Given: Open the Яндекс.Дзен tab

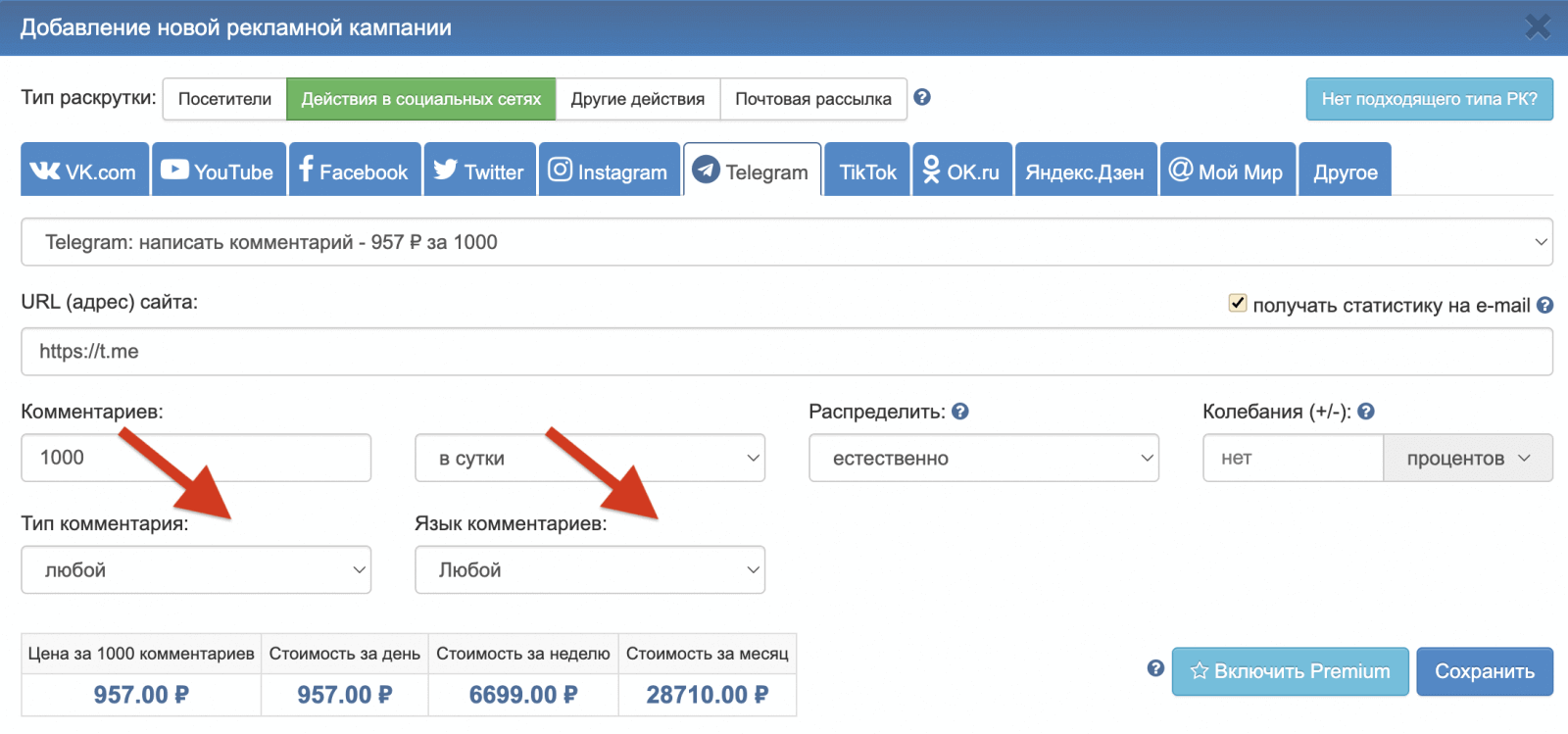Looking at the screenshot, I should click(1085, 171).
